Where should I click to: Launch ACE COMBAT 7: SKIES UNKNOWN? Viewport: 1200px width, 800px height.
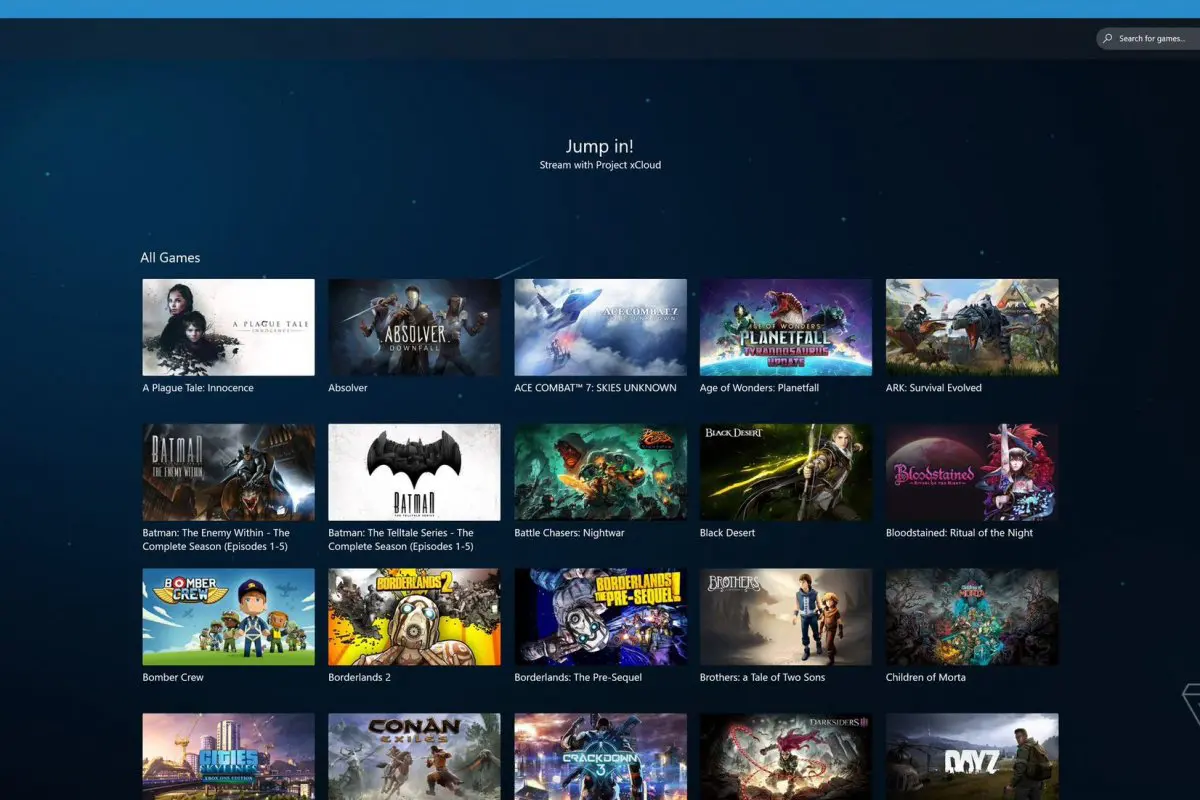coord(600,327)
